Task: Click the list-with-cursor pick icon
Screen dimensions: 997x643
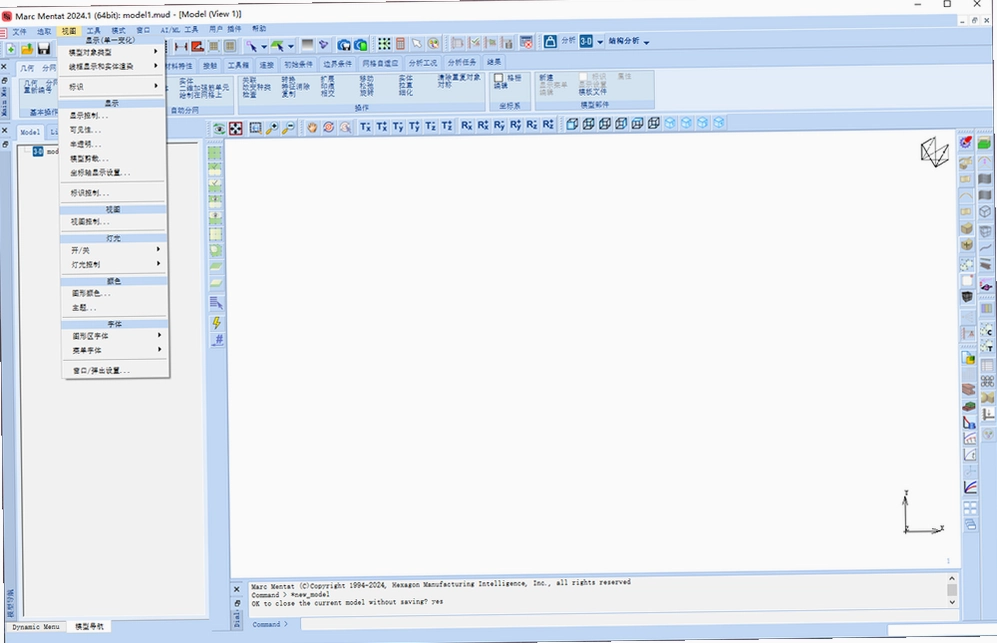Action: point(216,303)
